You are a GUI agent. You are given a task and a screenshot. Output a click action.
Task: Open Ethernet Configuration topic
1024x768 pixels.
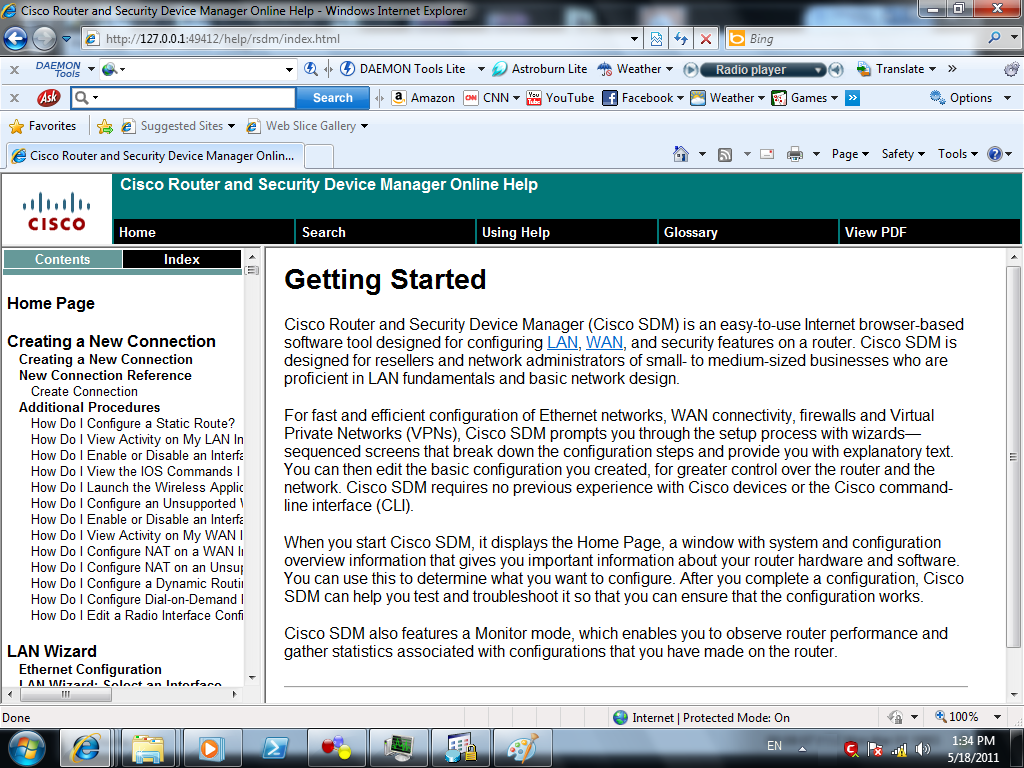point(90,669)
